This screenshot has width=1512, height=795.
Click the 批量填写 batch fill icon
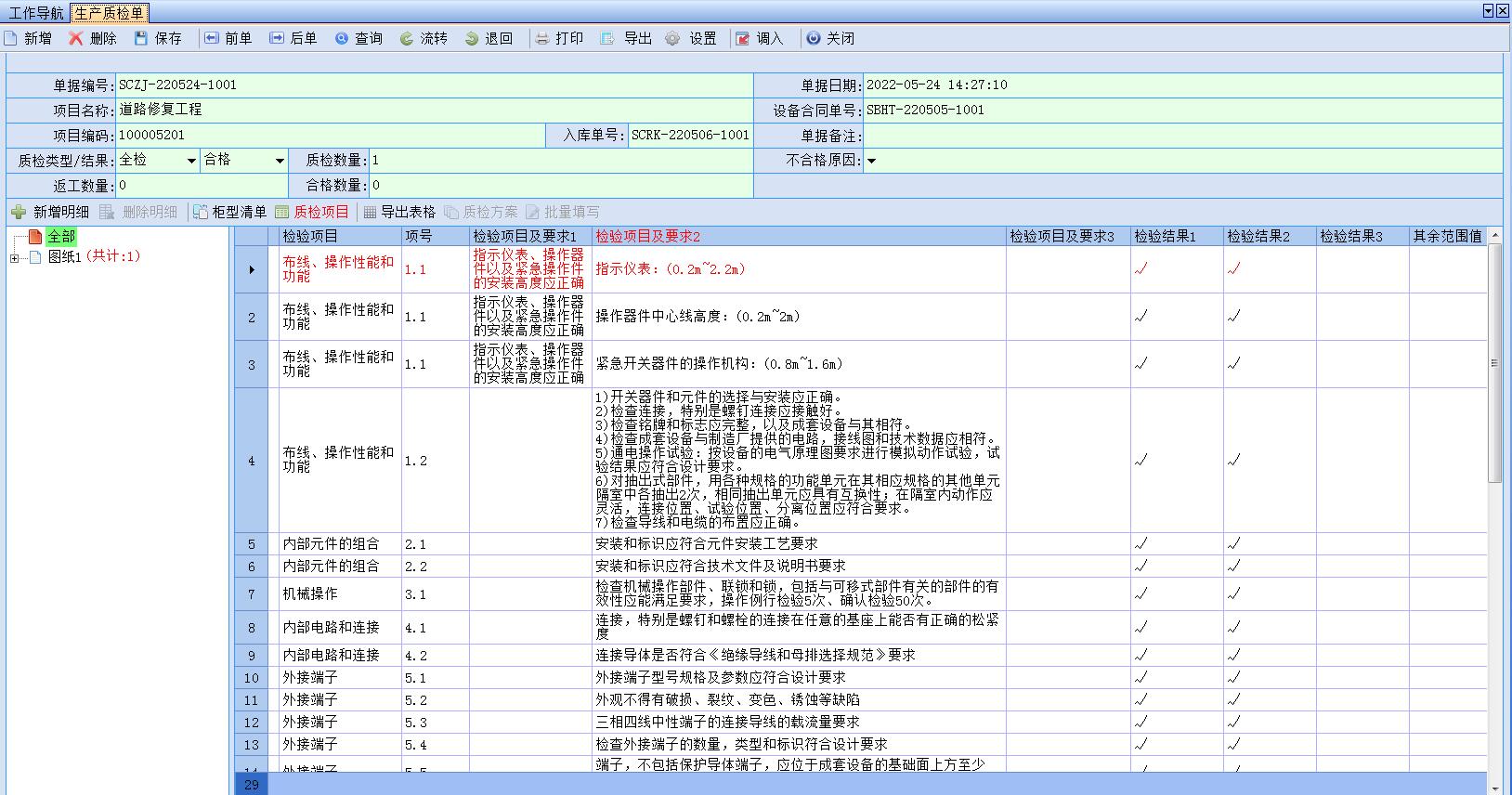pos(532,212)
